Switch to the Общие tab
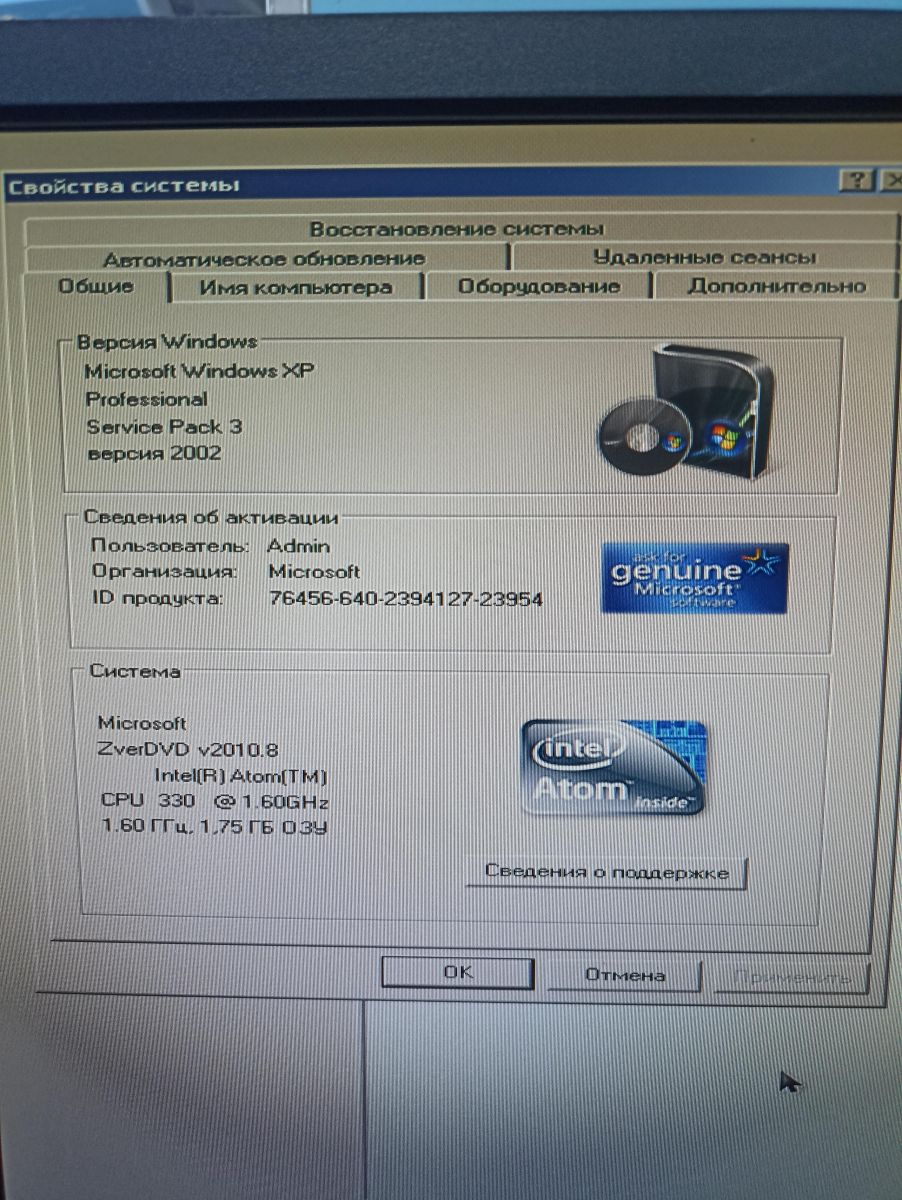902x1200 pixels. tap(97, 286)
